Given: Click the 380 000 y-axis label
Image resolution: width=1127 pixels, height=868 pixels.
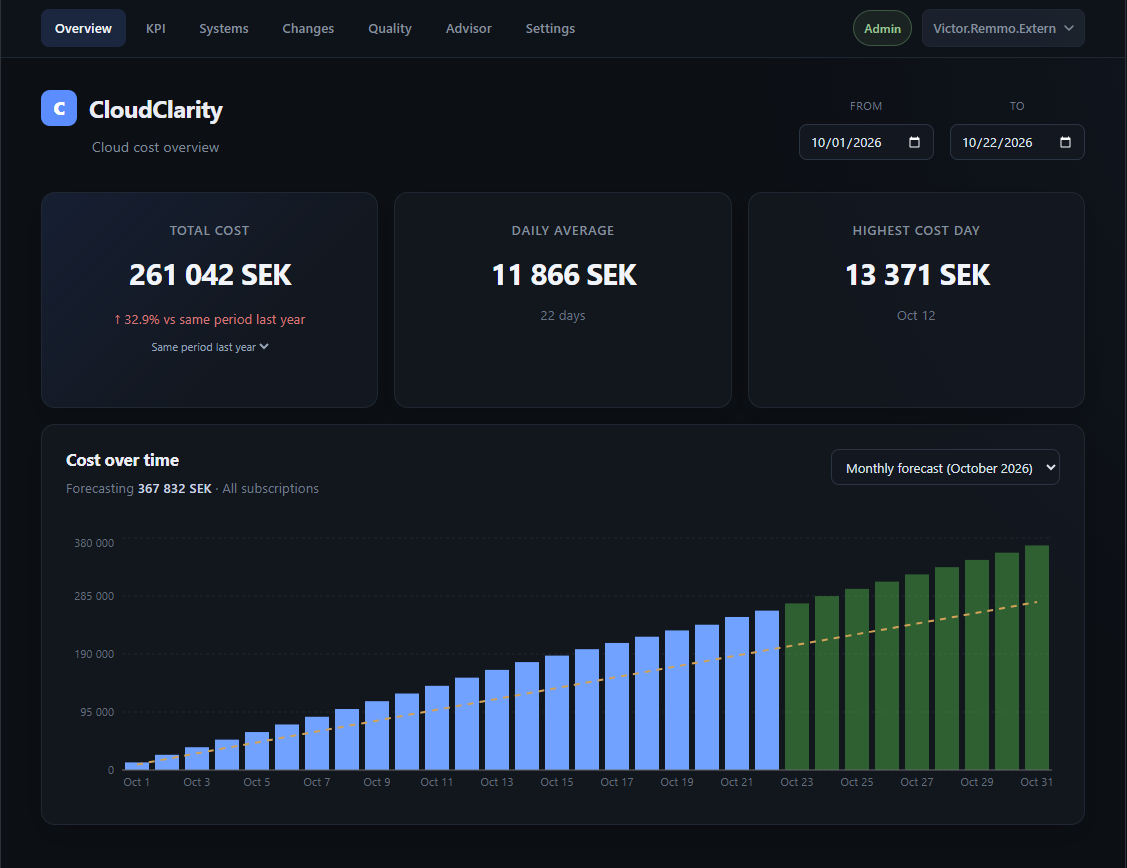Looking at the screenshot, I should point(94,543).
